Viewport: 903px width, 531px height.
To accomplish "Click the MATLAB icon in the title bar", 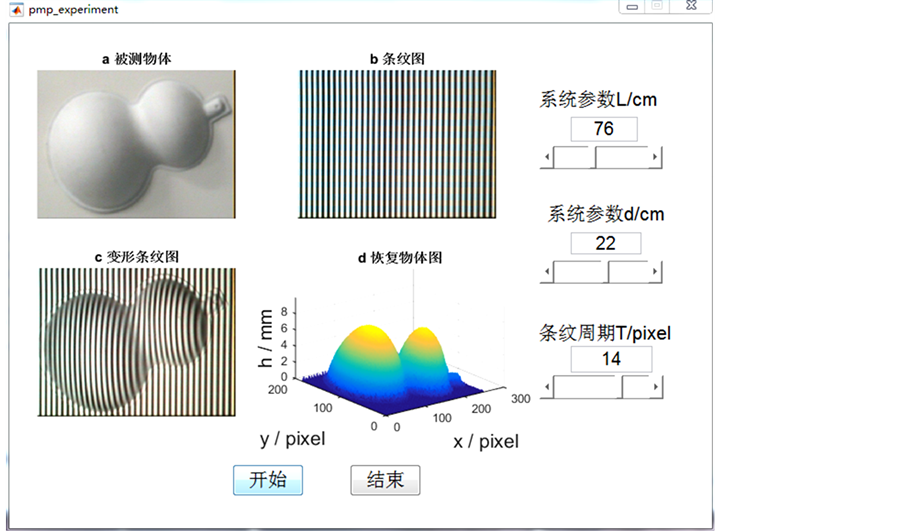I will [16, 9].
